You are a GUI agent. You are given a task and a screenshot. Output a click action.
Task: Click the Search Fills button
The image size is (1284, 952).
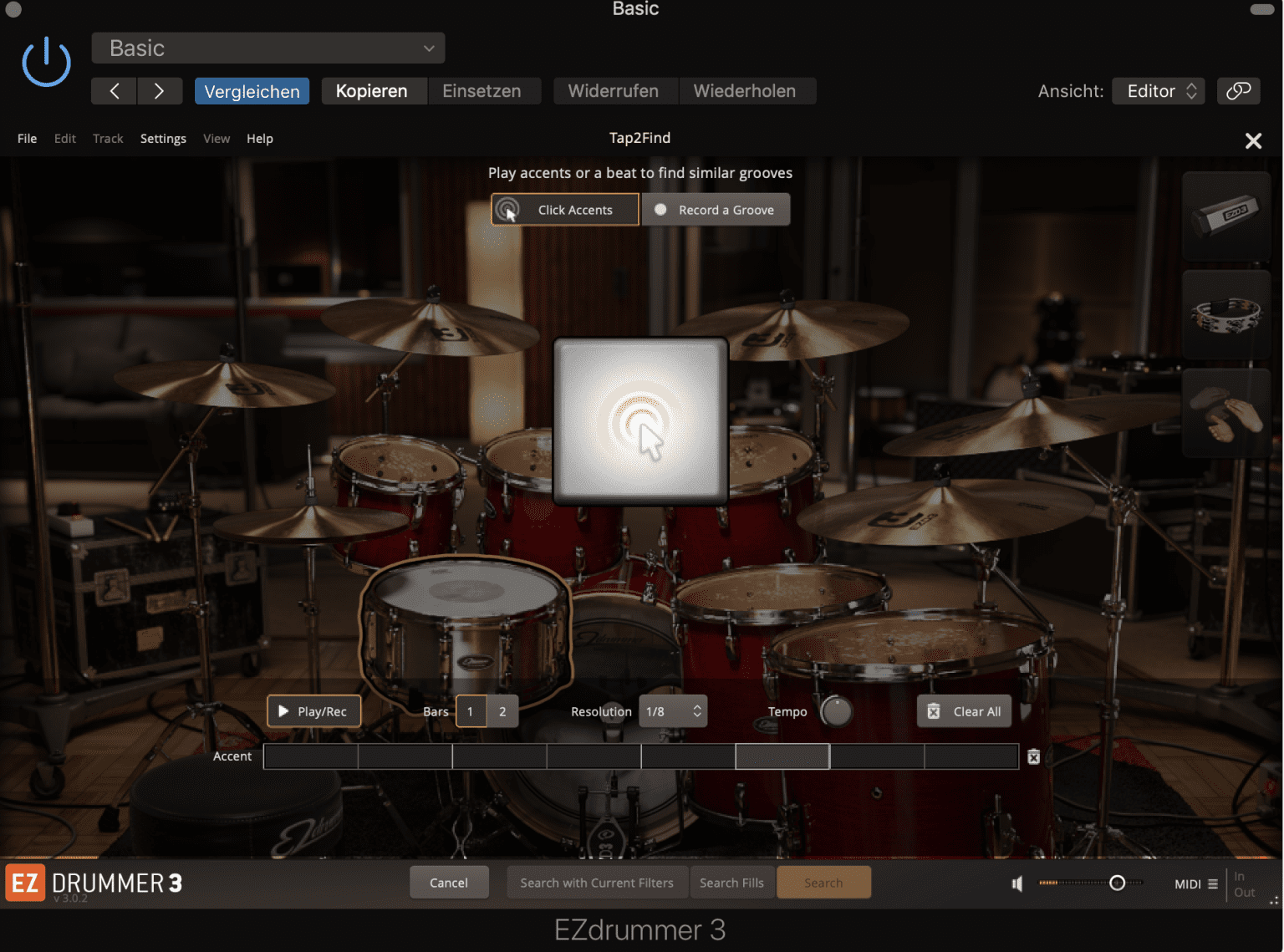[731, 883]
